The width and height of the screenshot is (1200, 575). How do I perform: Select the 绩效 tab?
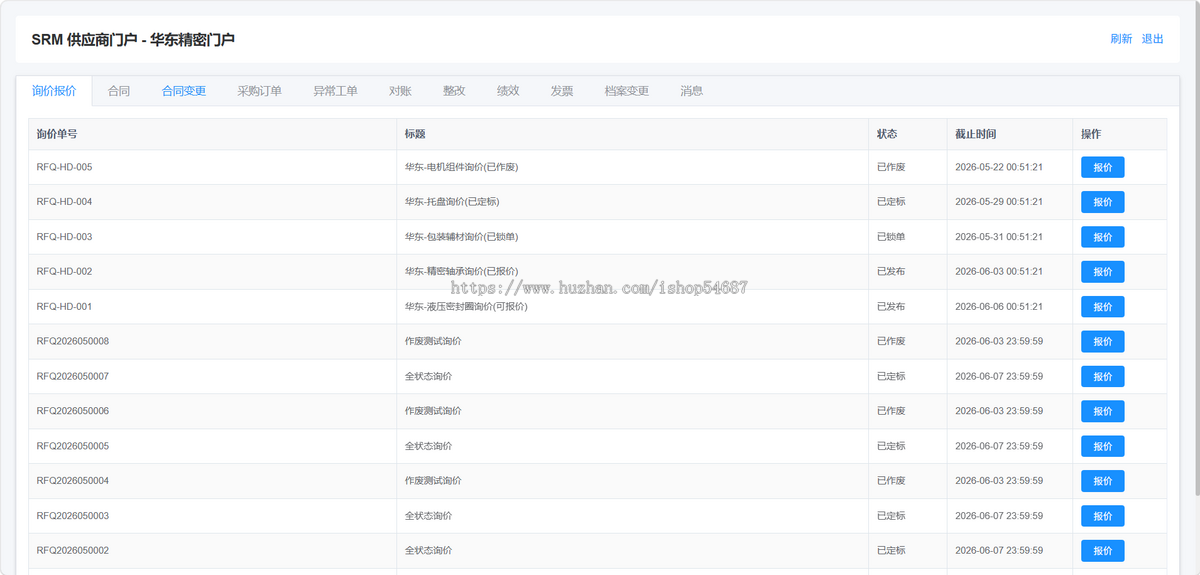coord(508,91)
